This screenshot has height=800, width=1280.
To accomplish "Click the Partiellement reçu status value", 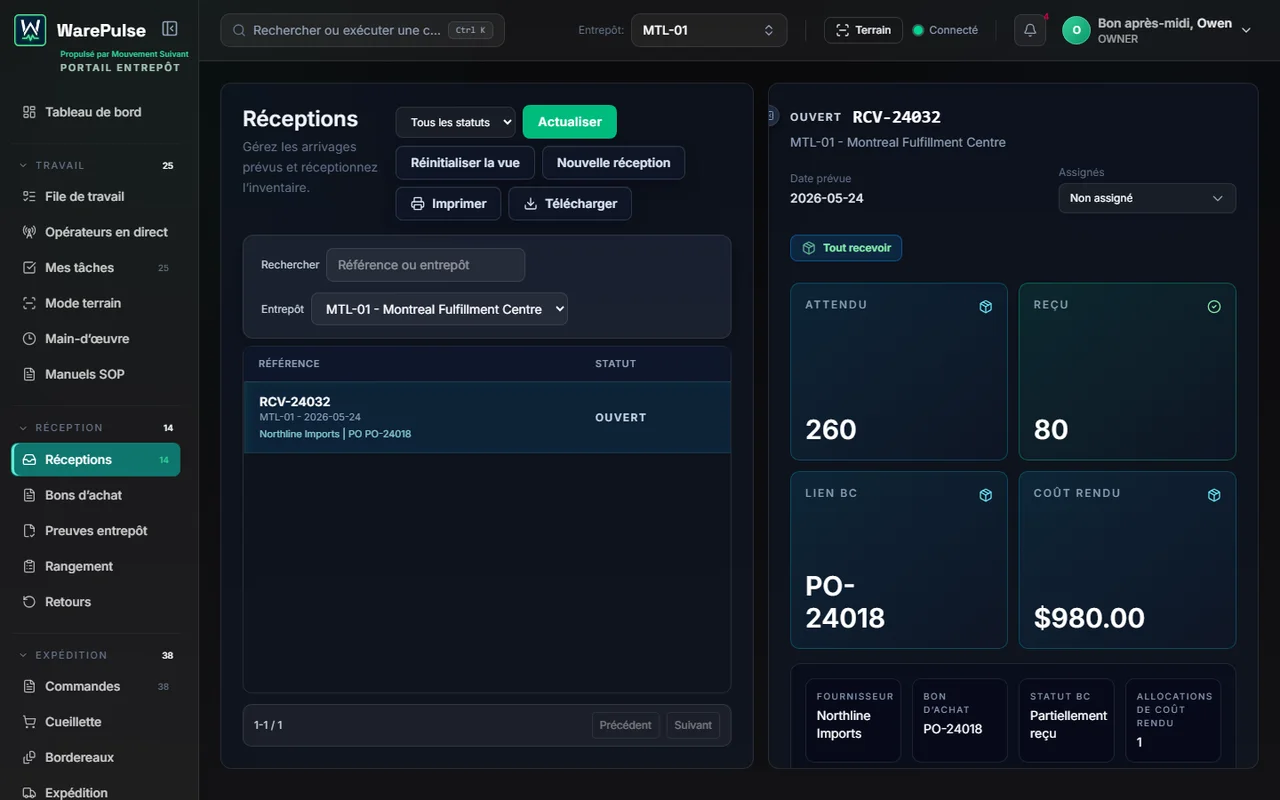I will 1068,724.
